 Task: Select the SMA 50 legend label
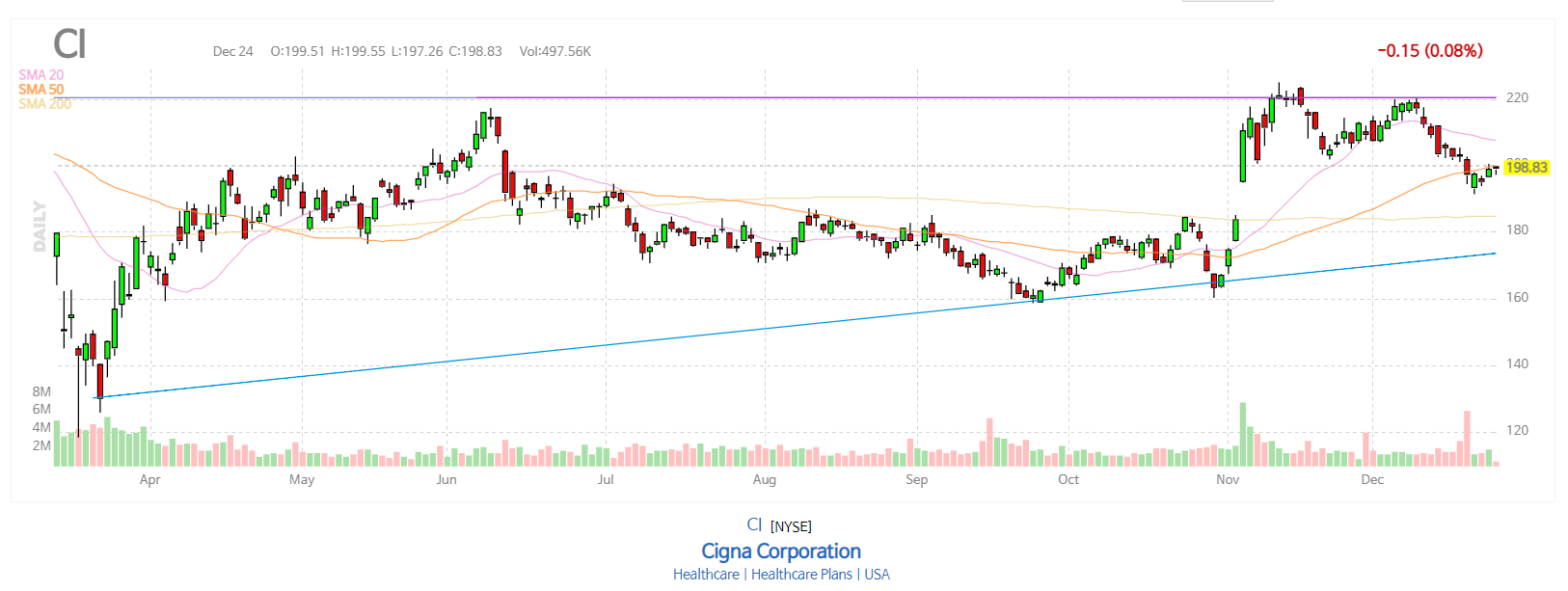coord(41,89)
